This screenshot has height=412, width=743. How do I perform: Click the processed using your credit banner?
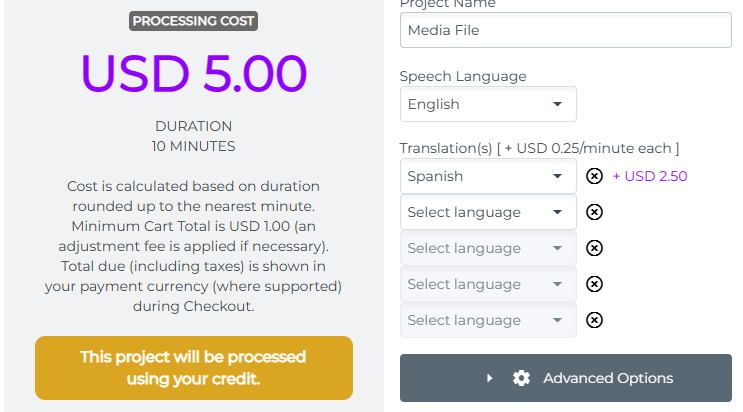pyautogui.click(x=194, y=368)
